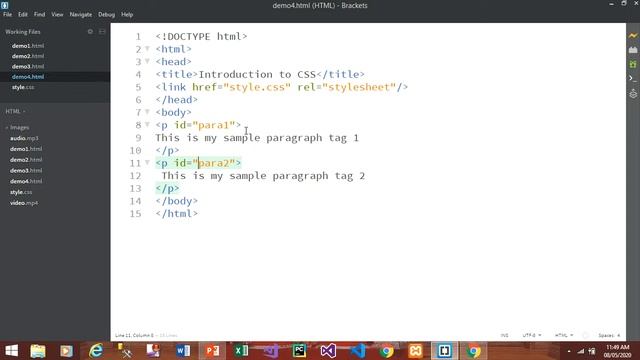The image size is (640, 360).
Task: Open the terminal prompt icon in right toolbar
Action: click(633, 78)
